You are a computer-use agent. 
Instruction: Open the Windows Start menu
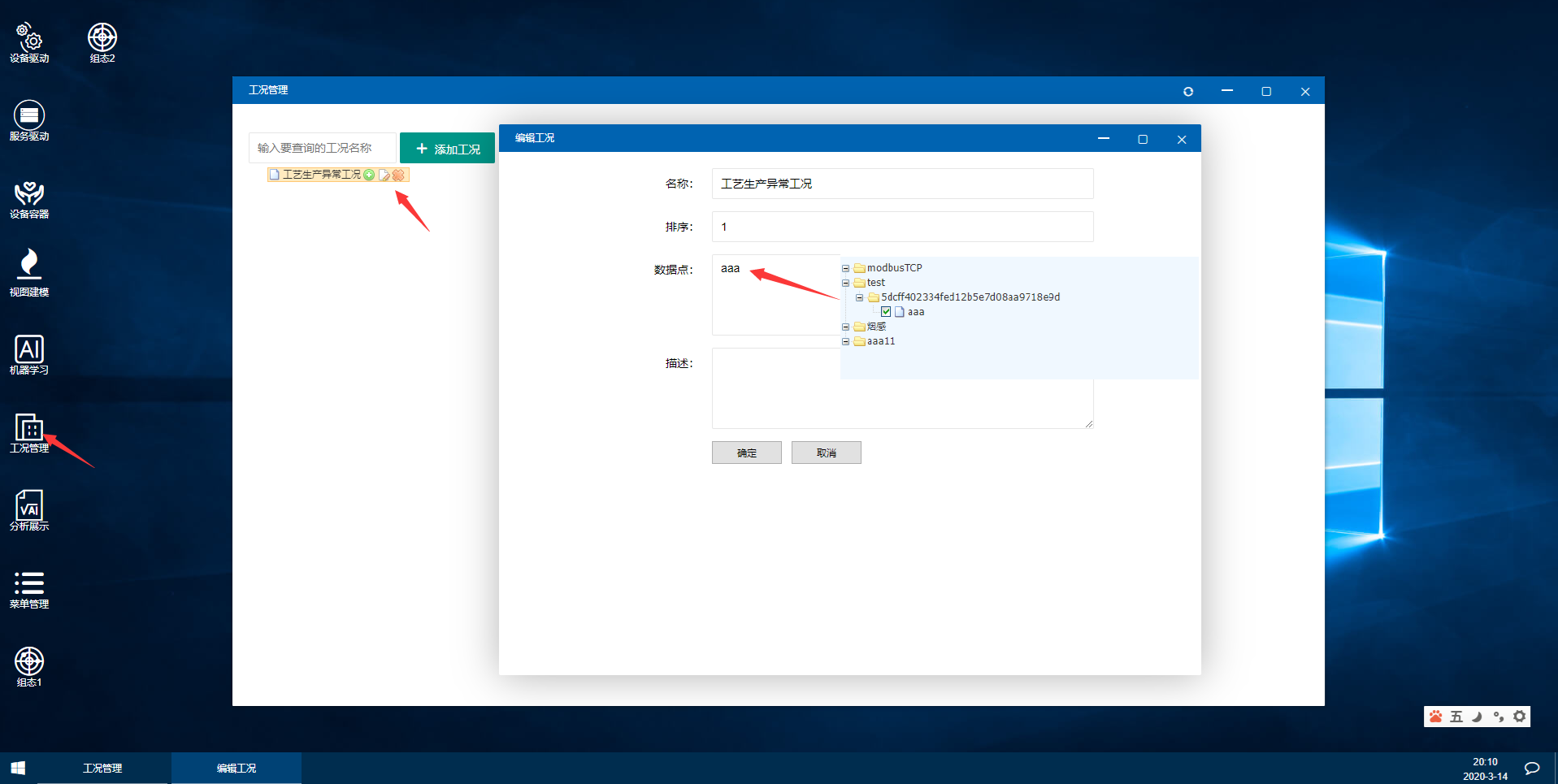click(18, 768)
